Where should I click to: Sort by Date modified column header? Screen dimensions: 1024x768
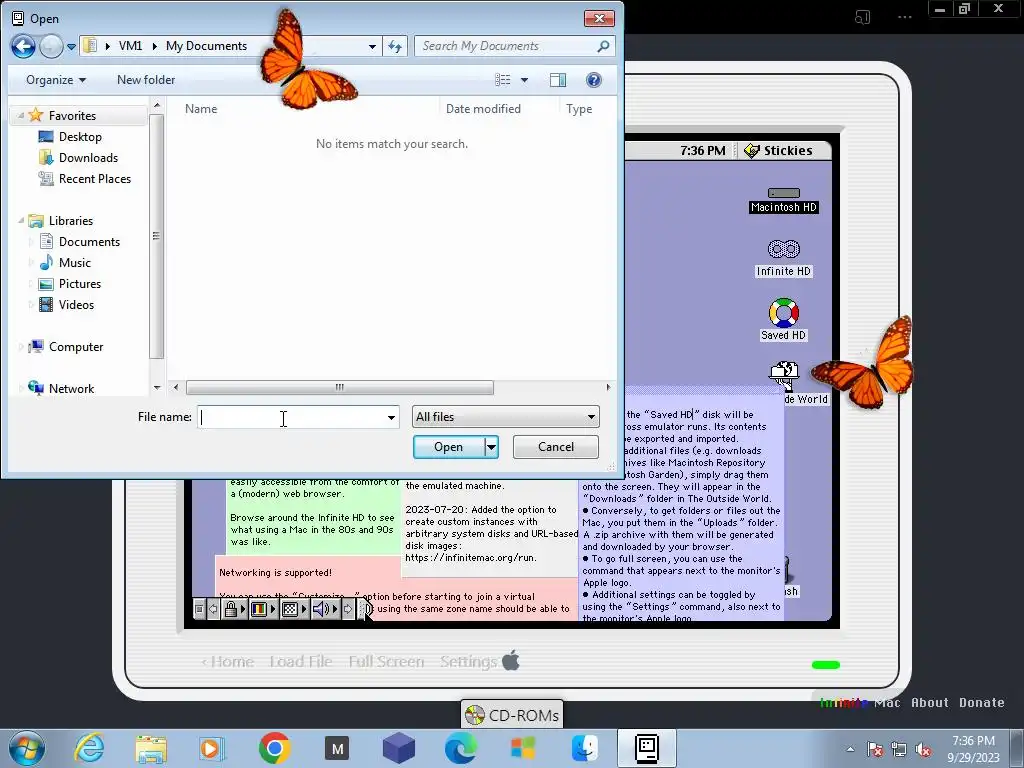pyautogui.click(x=483, y=108)
